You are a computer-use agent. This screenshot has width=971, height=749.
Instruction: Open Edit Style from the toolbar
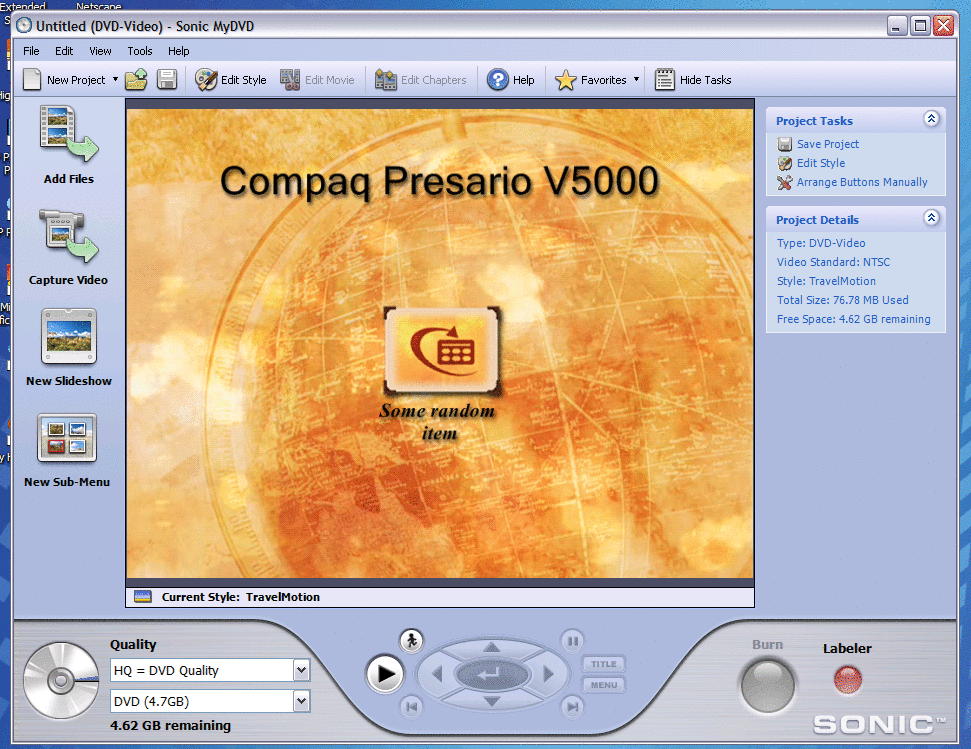(230, 79)
